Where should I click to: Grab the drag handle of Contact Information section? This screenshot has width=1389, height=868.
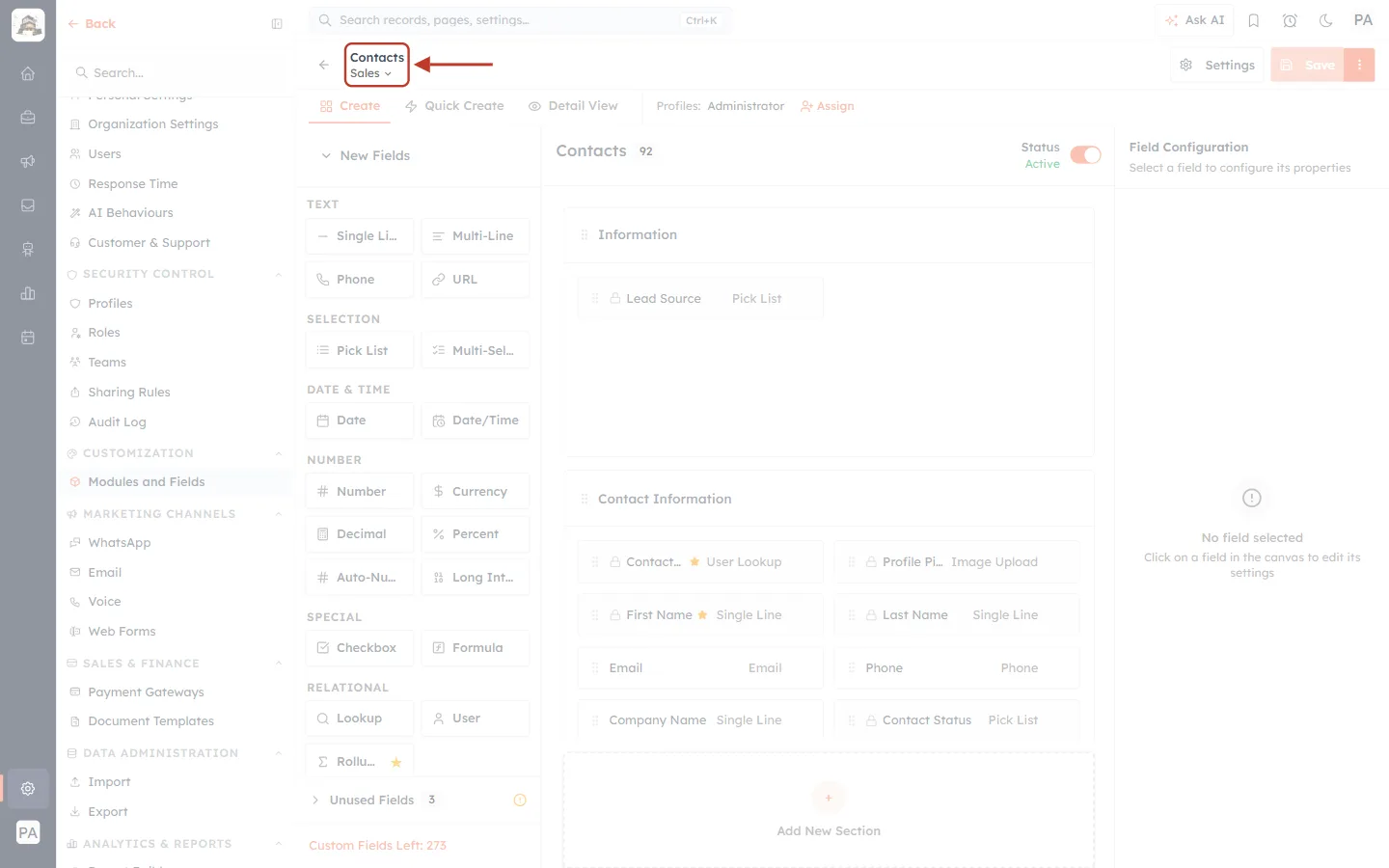pos(584,499)
